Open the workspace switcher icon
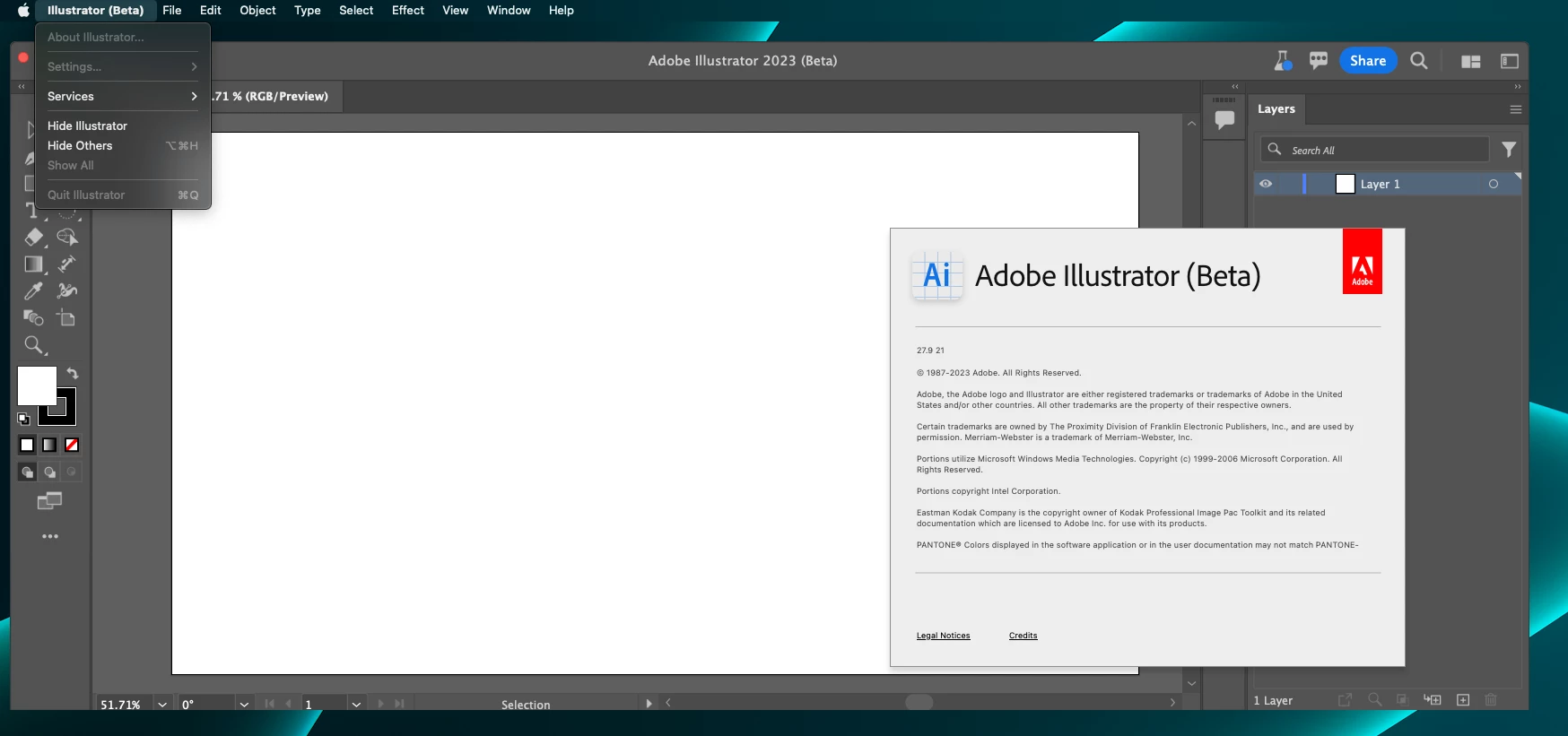 pyautogui.click(x=1510, y=61)
